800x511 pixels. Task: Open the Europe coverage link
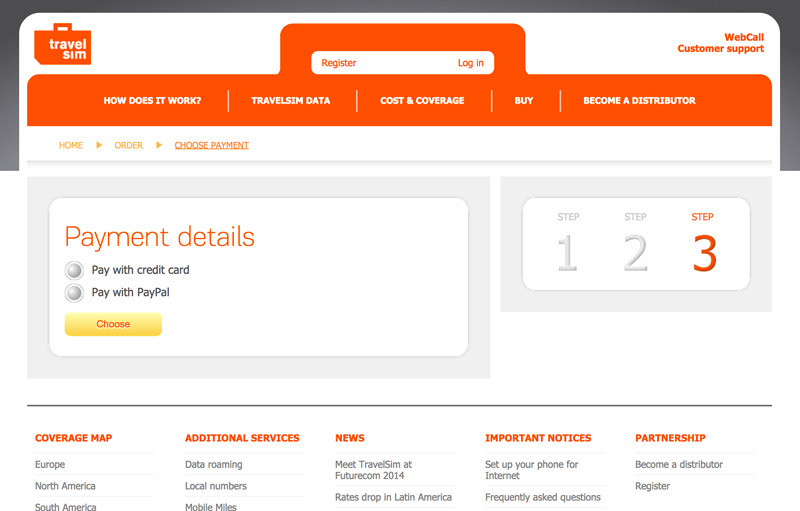coord(50,465)
